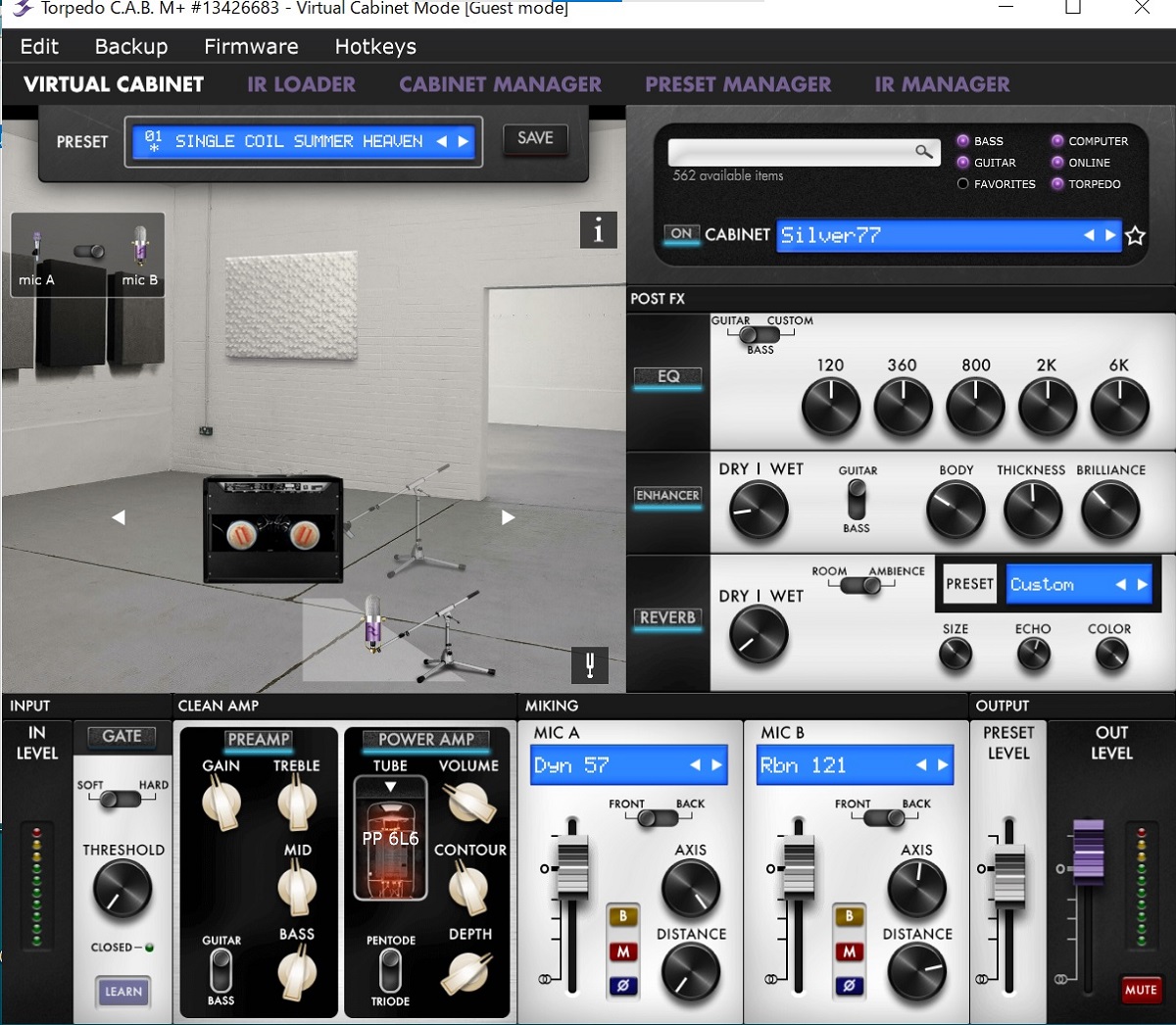
Task: Click the Mic B M mute button
Action: point(849,952)
